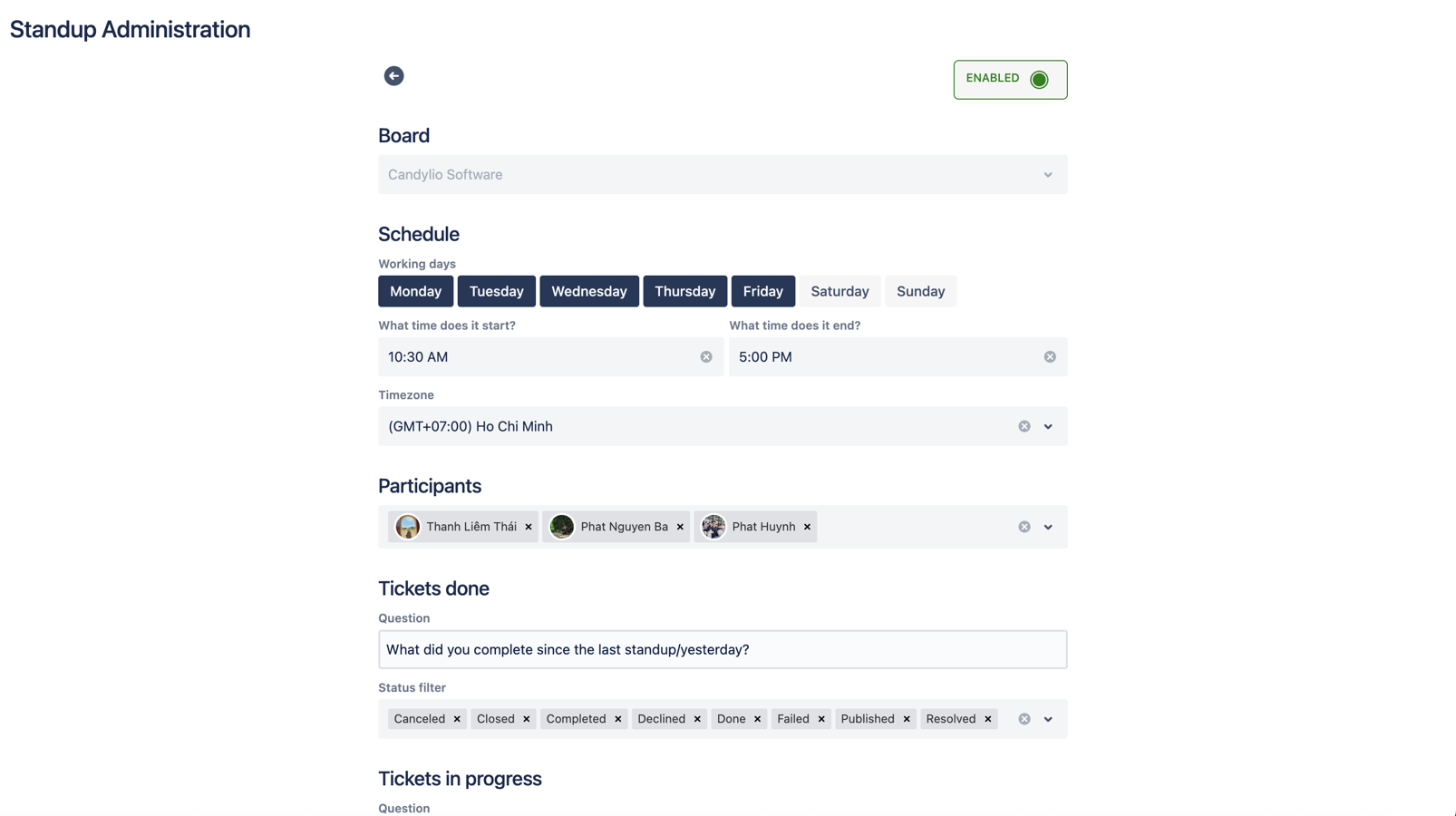This screenshot has width=1456, height=816.
Task: Click the back arrow icon
Action: [393, 76]
